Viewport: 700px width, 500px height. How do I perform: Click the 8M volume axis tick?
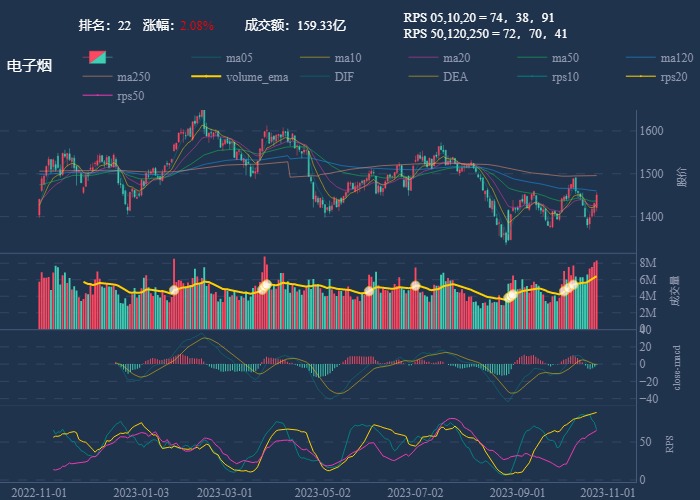point(648,263)
